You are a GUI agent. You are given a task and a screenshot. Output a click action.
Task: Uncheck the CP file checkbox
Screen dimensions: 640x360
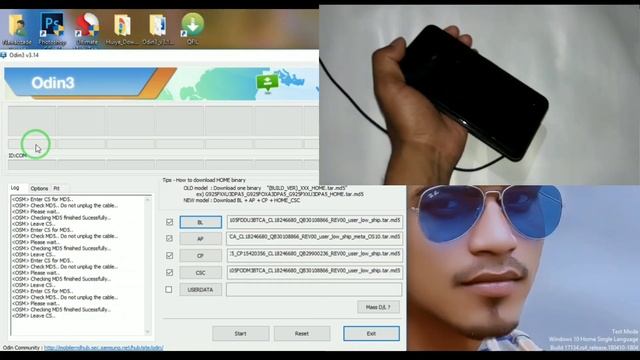169,256
